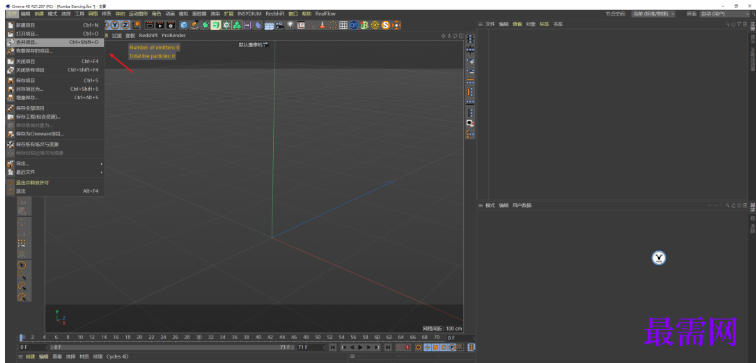This screenshot has height=363, width=756.
Task: Toggle scale keyframe recording
Action: coord(435,347)
